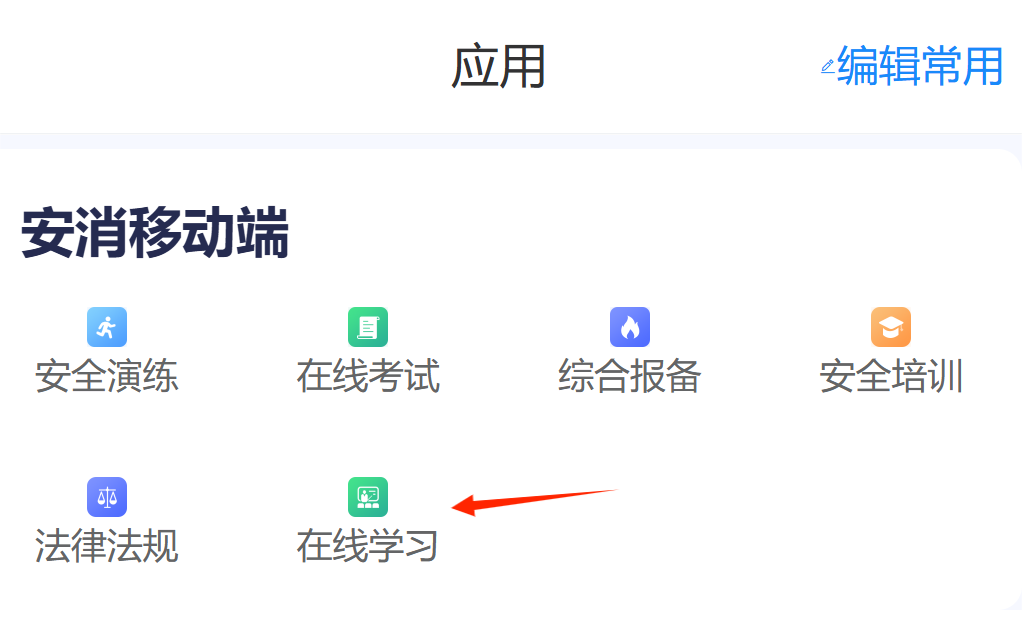Viewport: 1022px width, 617px height.
Task: Launch the green 在线学习 classroom icon
Action: click(x=368, y=496)
